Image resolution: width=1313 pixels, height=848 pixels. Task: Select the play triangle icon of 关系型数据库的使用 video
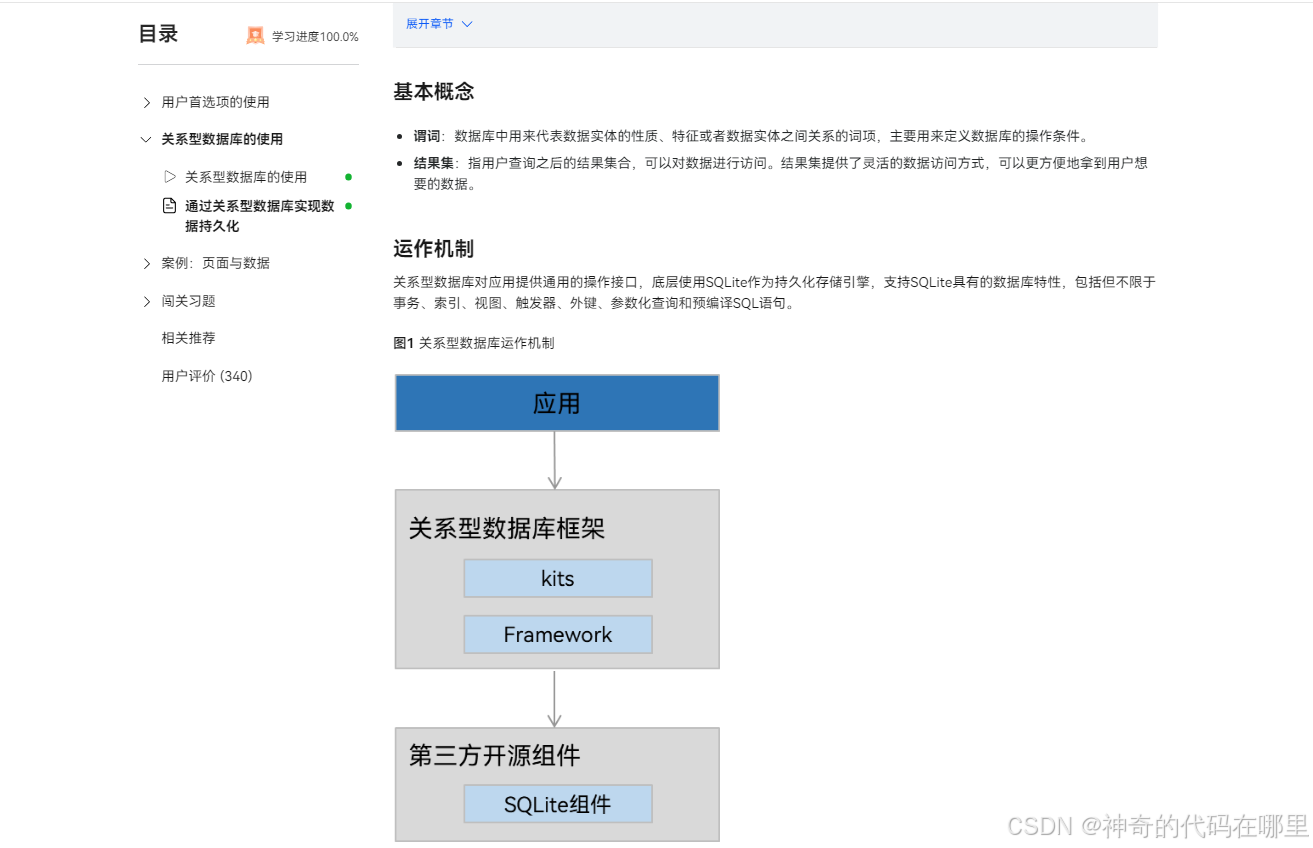[169, 176]
